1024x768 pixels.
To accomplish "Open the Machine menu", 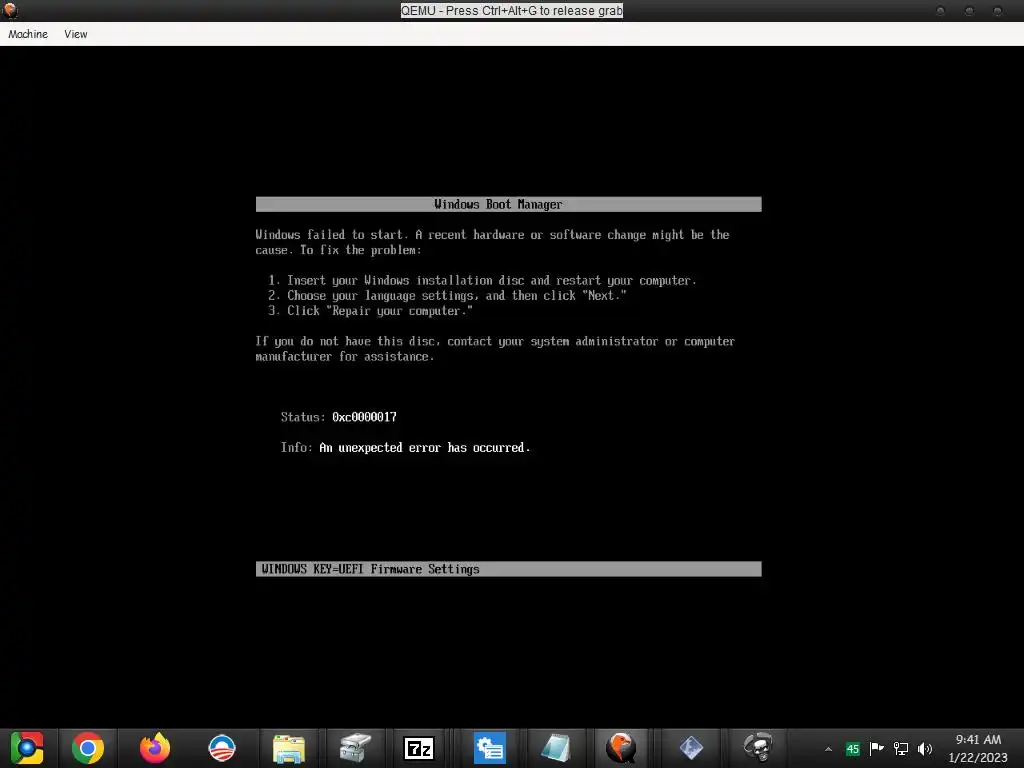I will [27, 34].
